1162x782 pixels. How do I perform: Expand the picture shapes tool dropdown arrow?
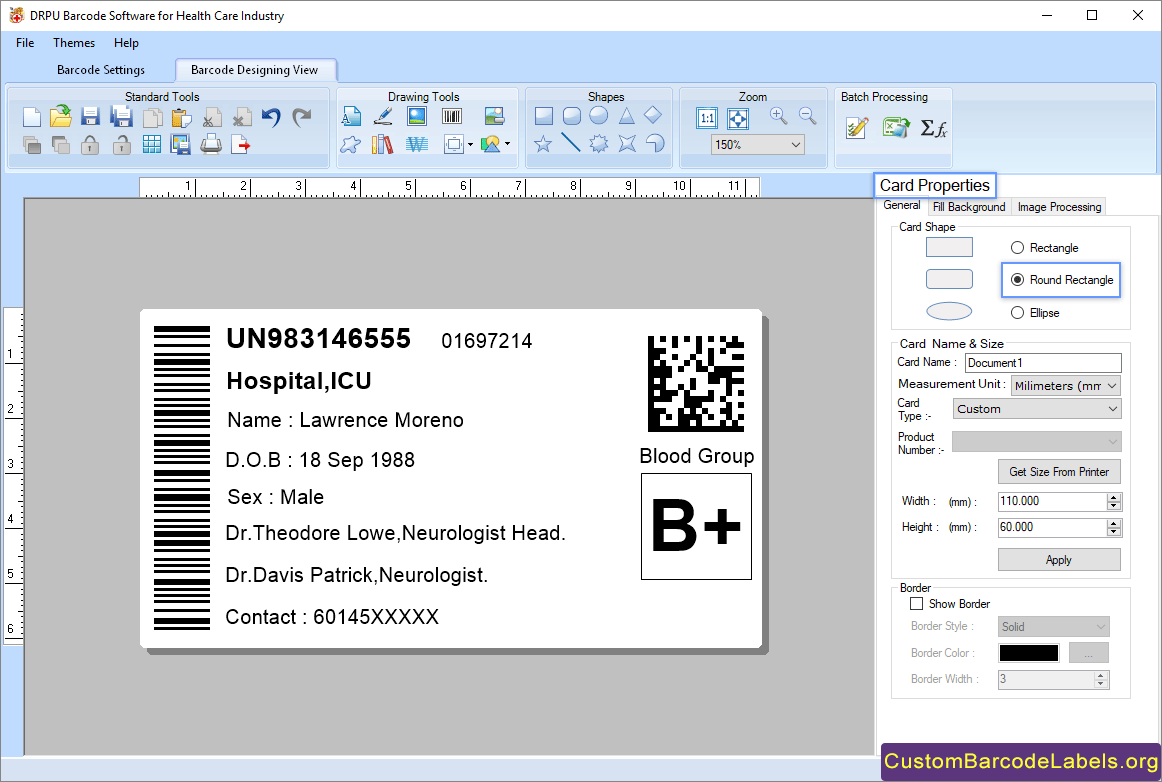[507, 144]
